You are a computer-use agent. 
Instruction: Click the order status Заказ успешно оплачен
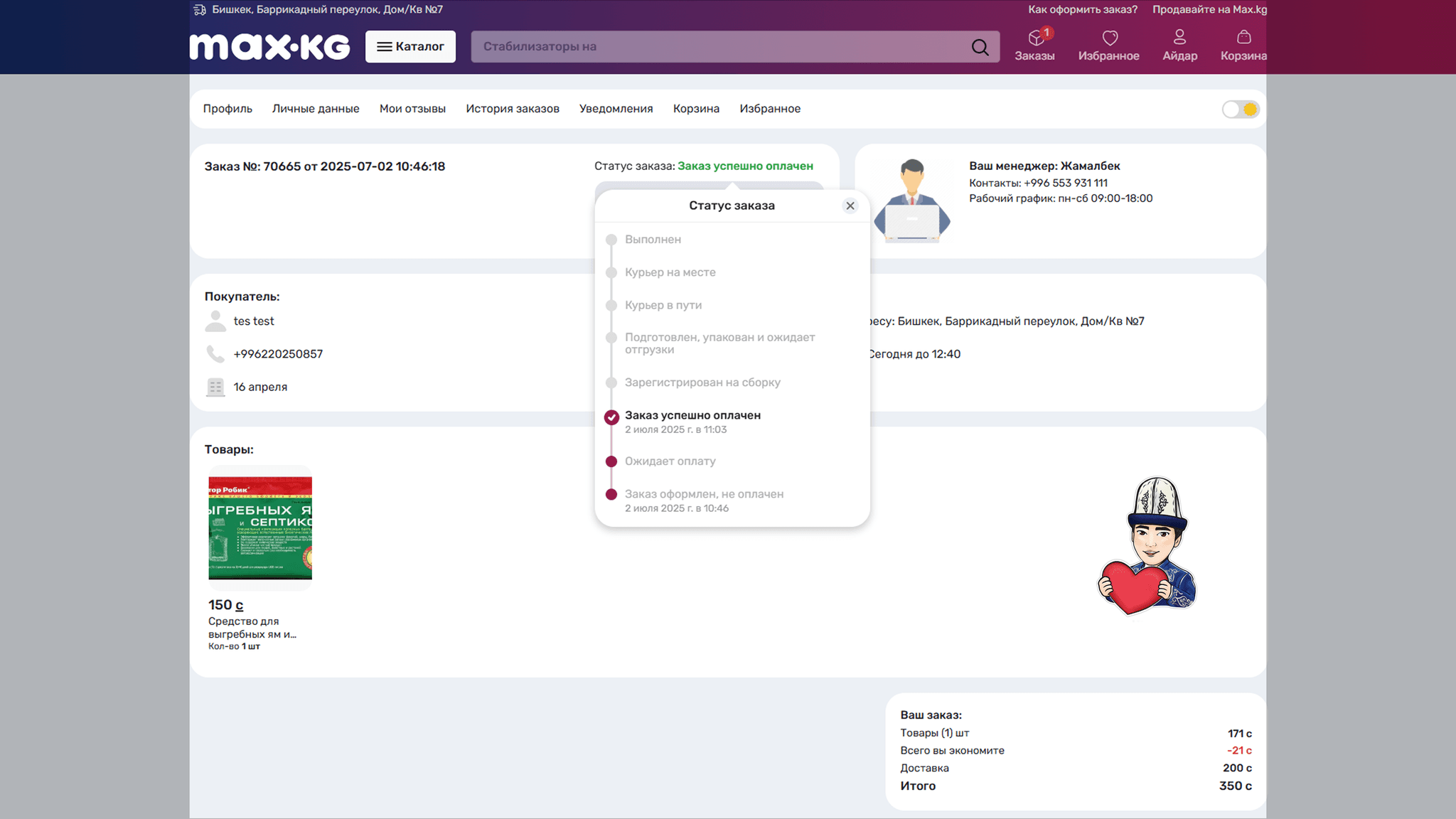click(744, 166)
